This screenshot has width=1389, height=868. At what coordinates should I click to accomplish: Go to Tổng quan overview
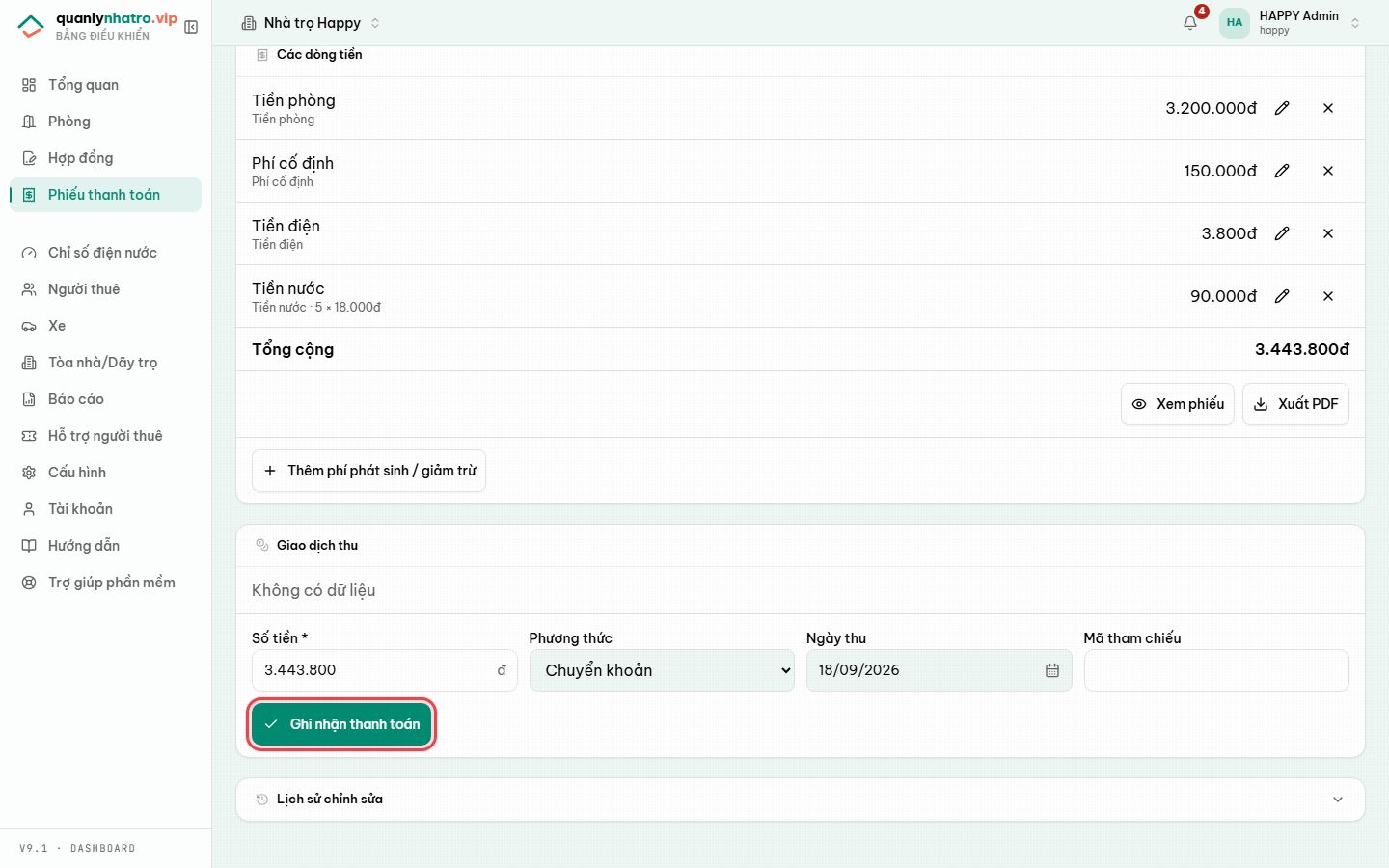[x=106, y=85]
